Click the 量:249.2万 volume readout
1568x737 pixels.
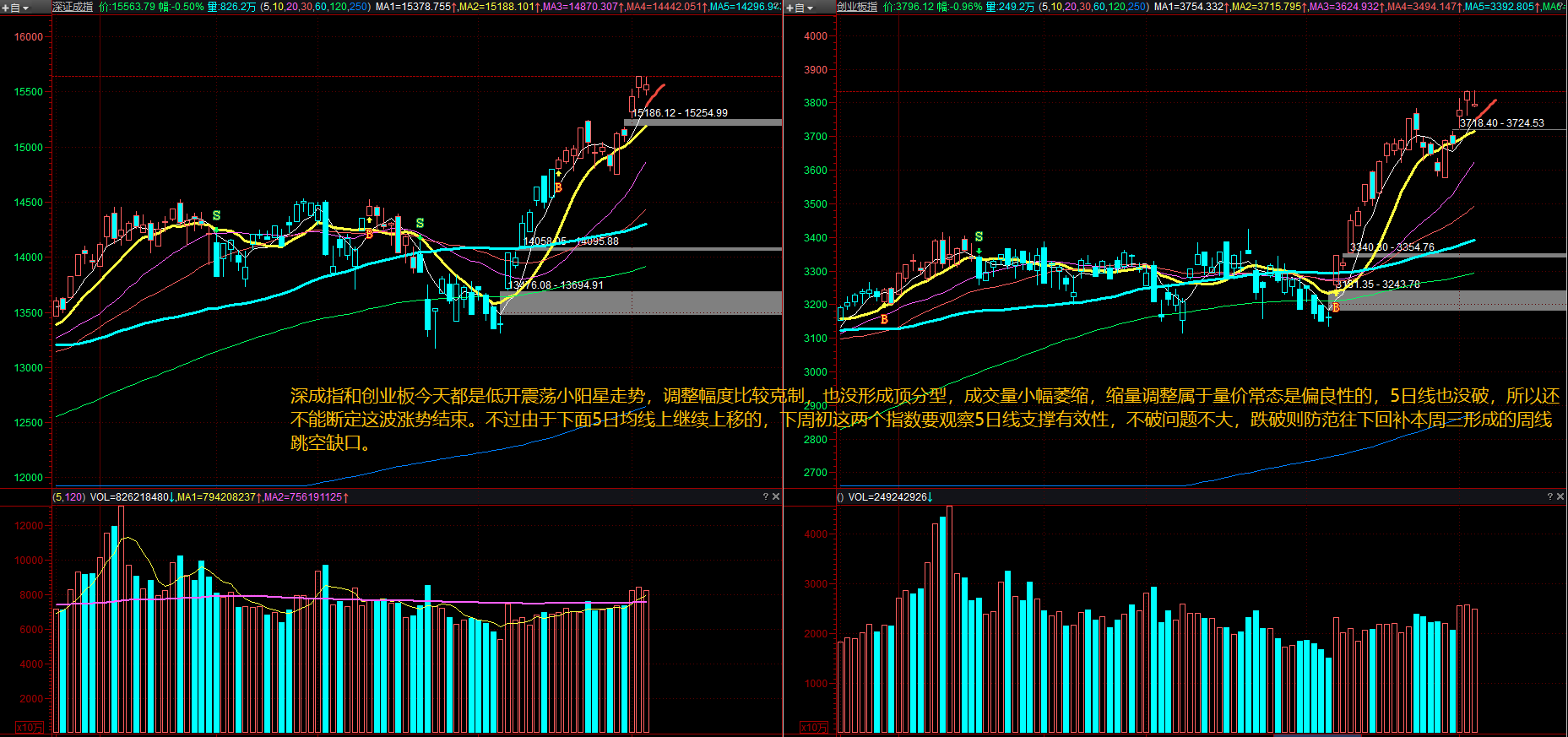1011,7
